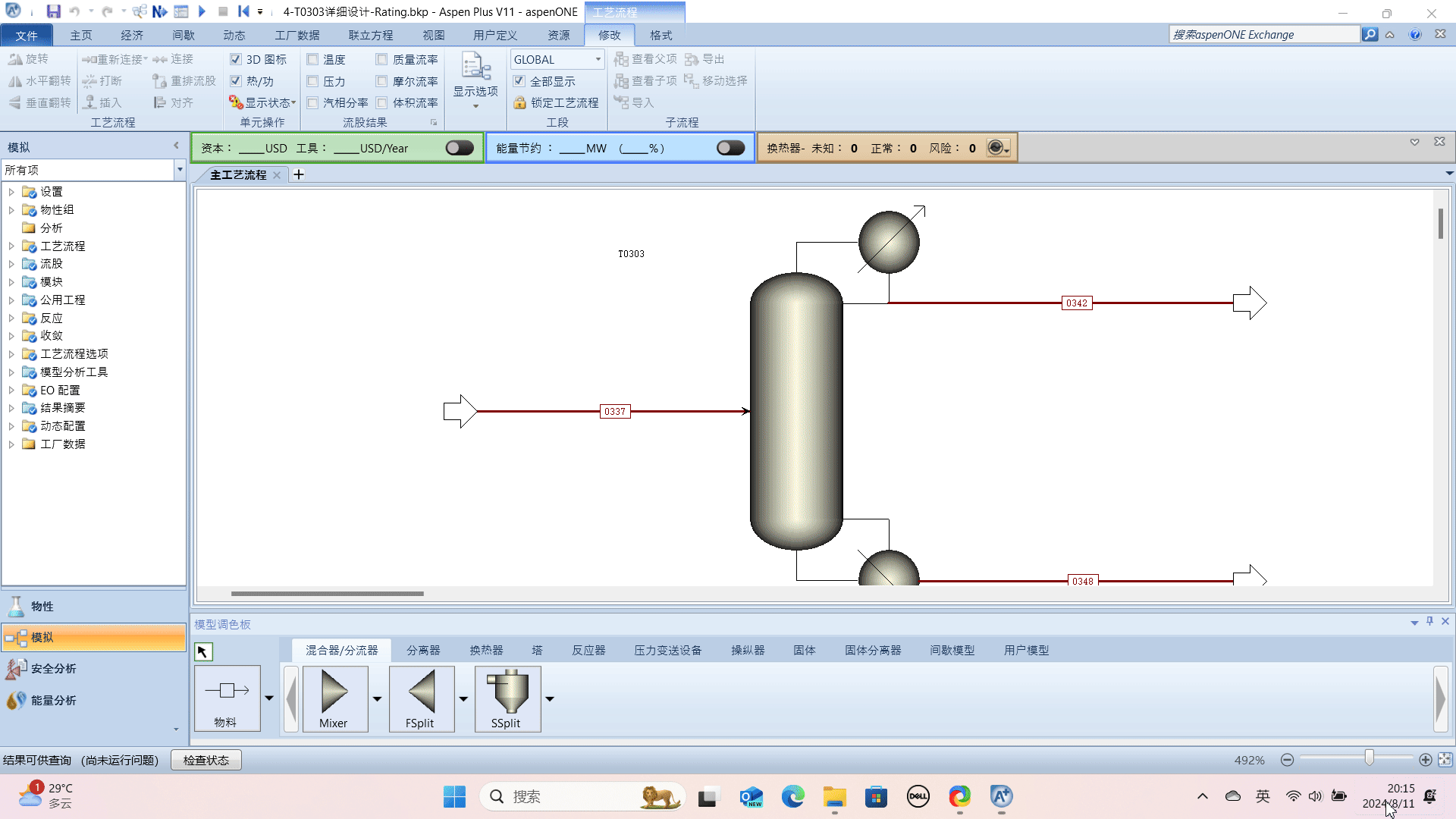Uncheck the 3D Icons checkbox

236,59
